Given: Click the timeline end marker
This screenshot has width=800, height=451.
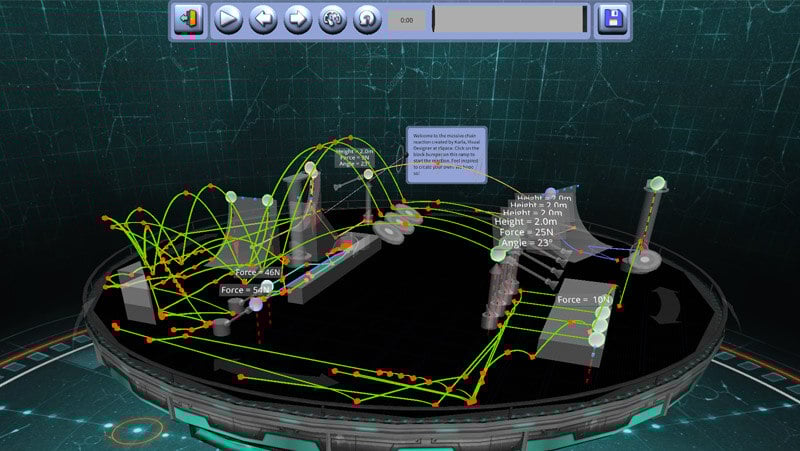Looking at the screenshot, I should tap(585, 19).
